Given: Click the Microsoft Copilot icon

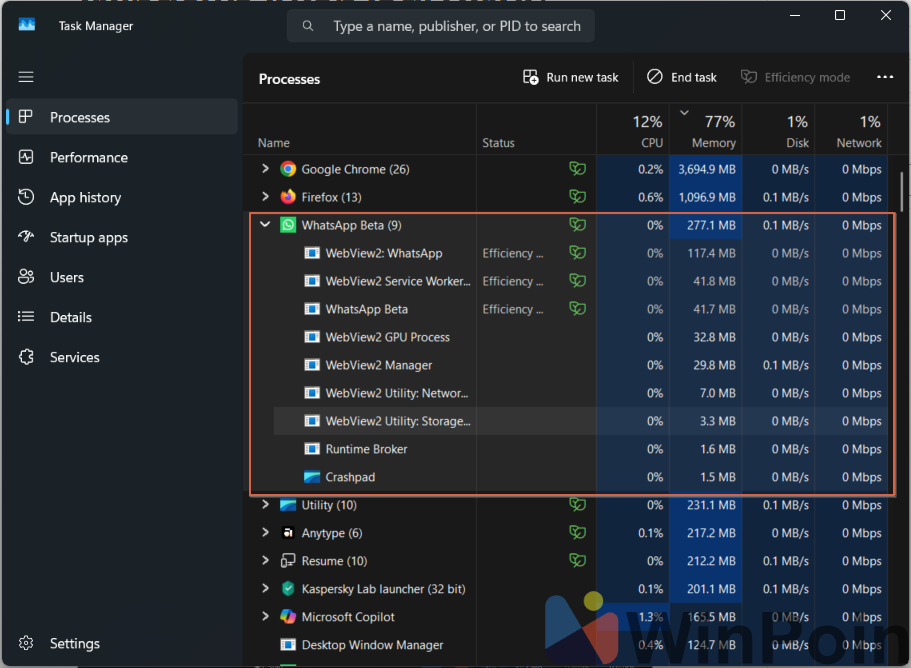Looking at the screenshot, I should pos(288,616).
